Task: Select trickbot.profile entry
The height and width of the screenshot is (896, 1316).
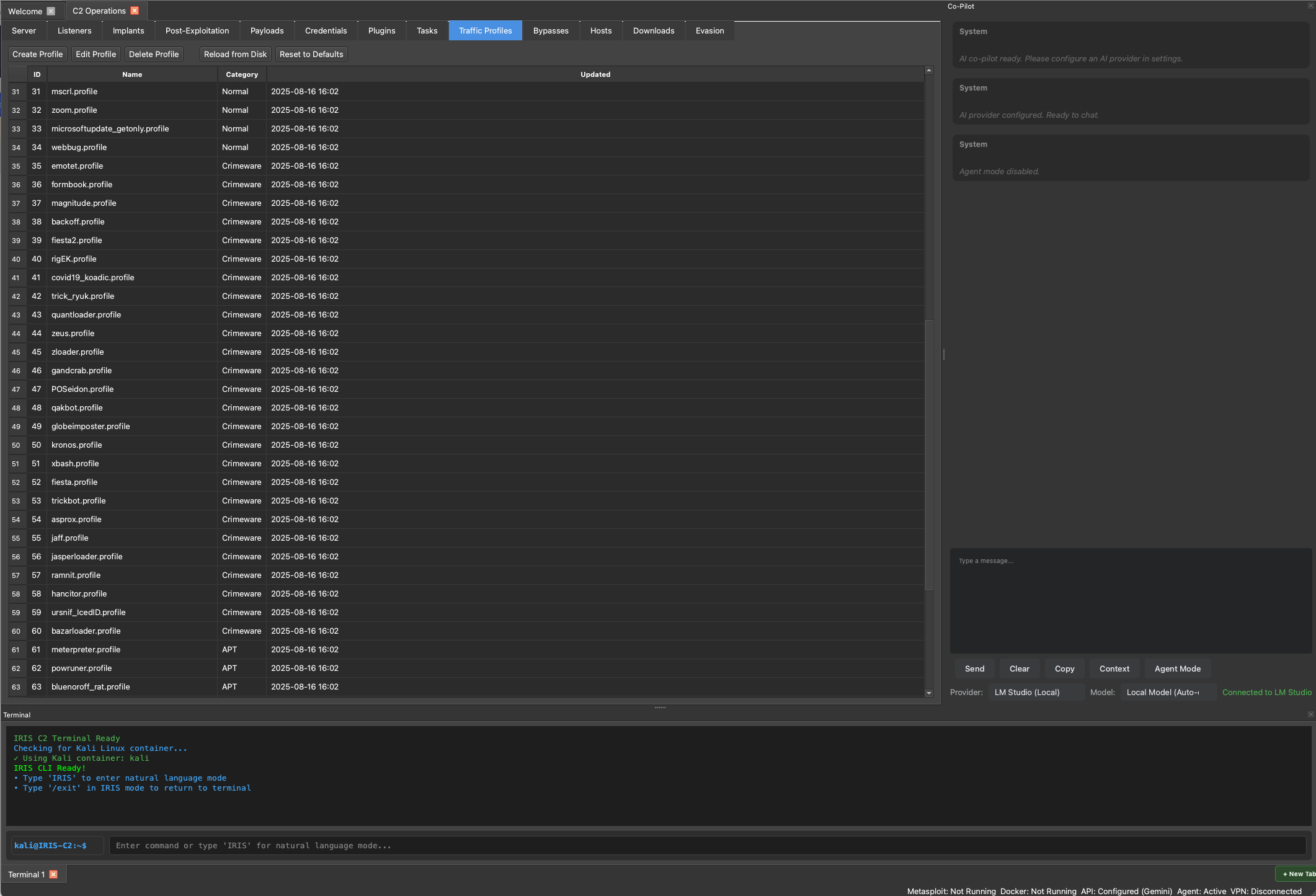Action: 466,500
